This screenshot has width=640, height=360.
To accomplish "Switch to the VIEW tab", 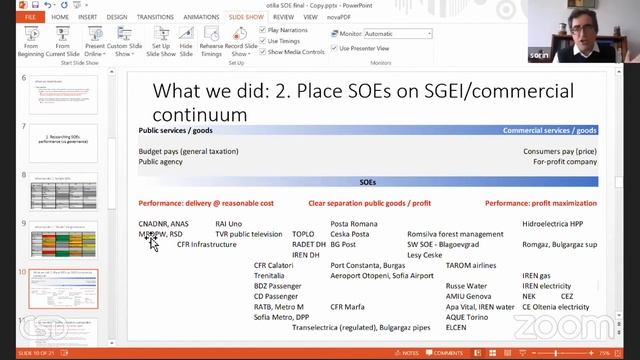I will [310, 17].
